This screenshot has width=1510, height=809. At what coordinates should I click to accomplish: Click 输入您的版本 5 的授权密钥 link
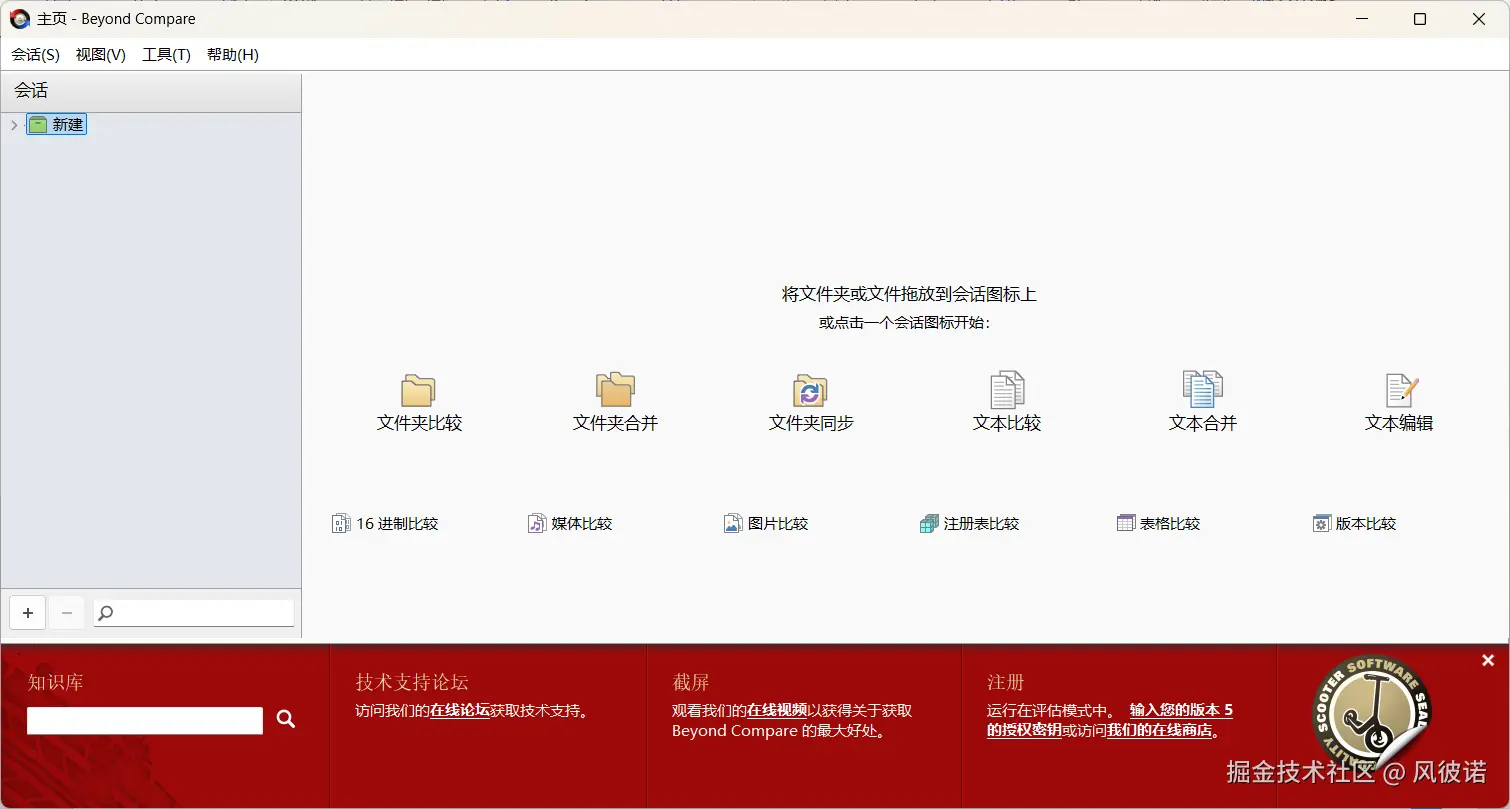pos(1181,711)
